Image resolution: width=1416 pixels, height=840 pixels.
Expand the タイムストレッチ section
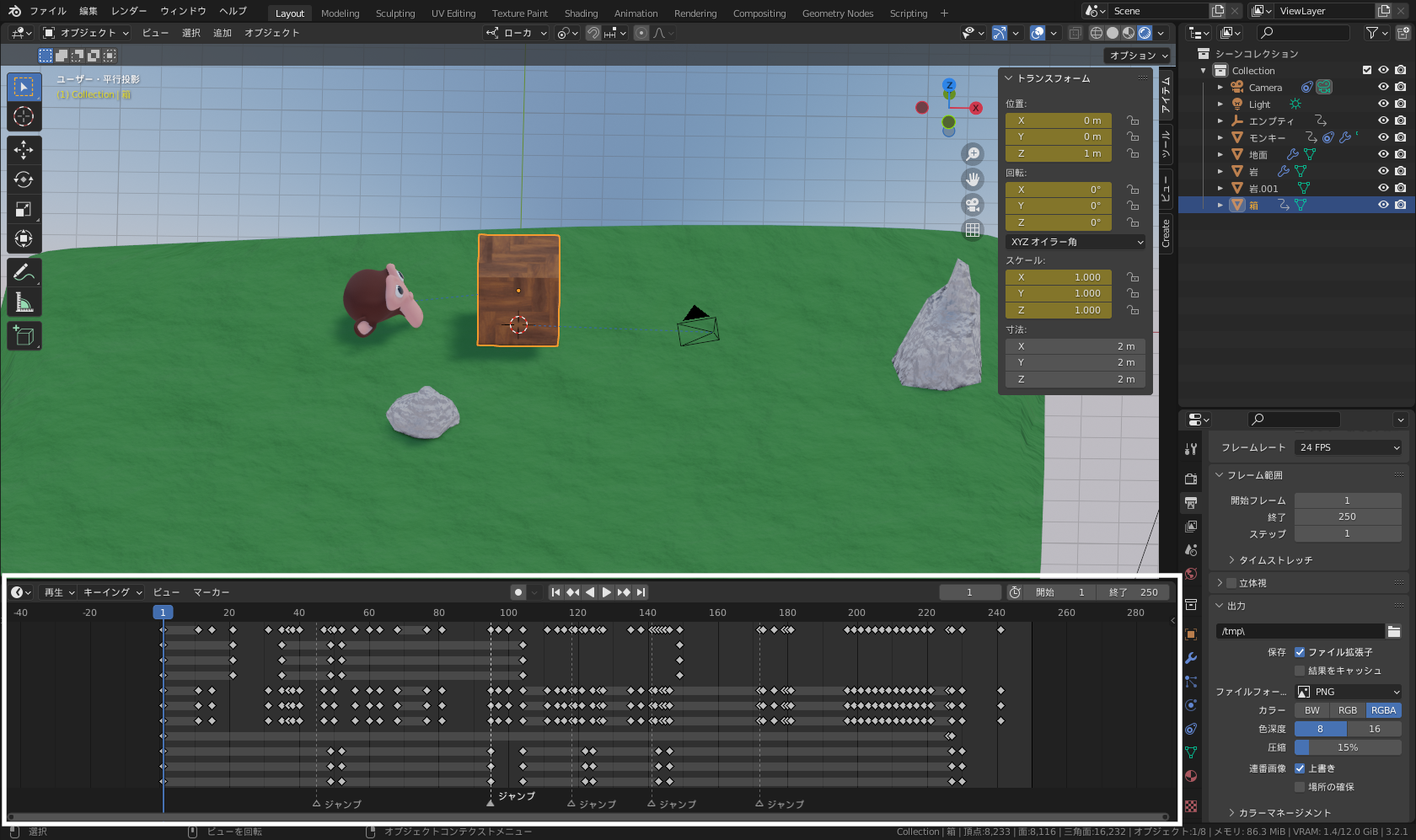point(1274,560)
